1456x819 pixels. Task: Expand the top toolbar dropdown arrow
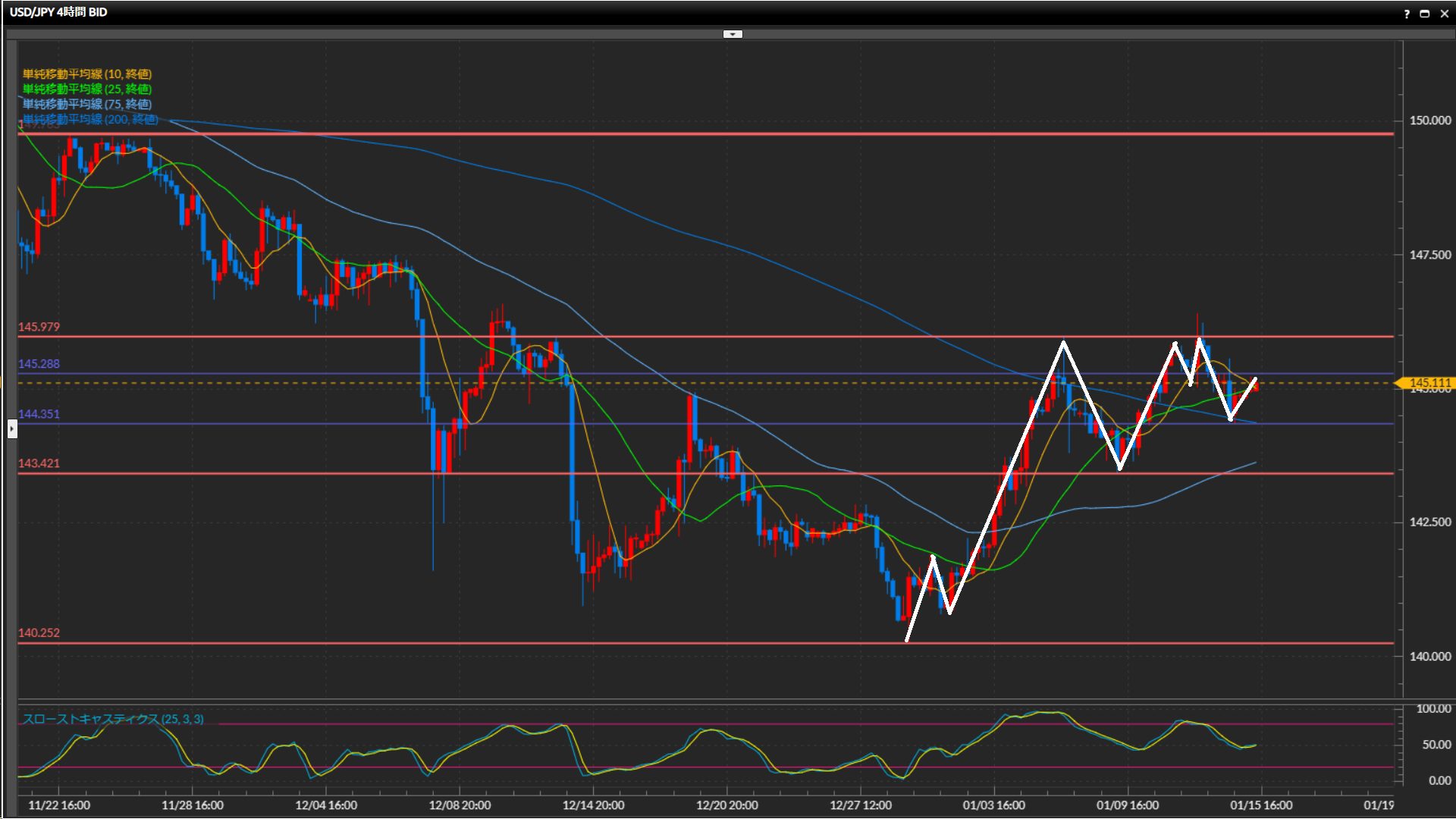tap(733, 34)
